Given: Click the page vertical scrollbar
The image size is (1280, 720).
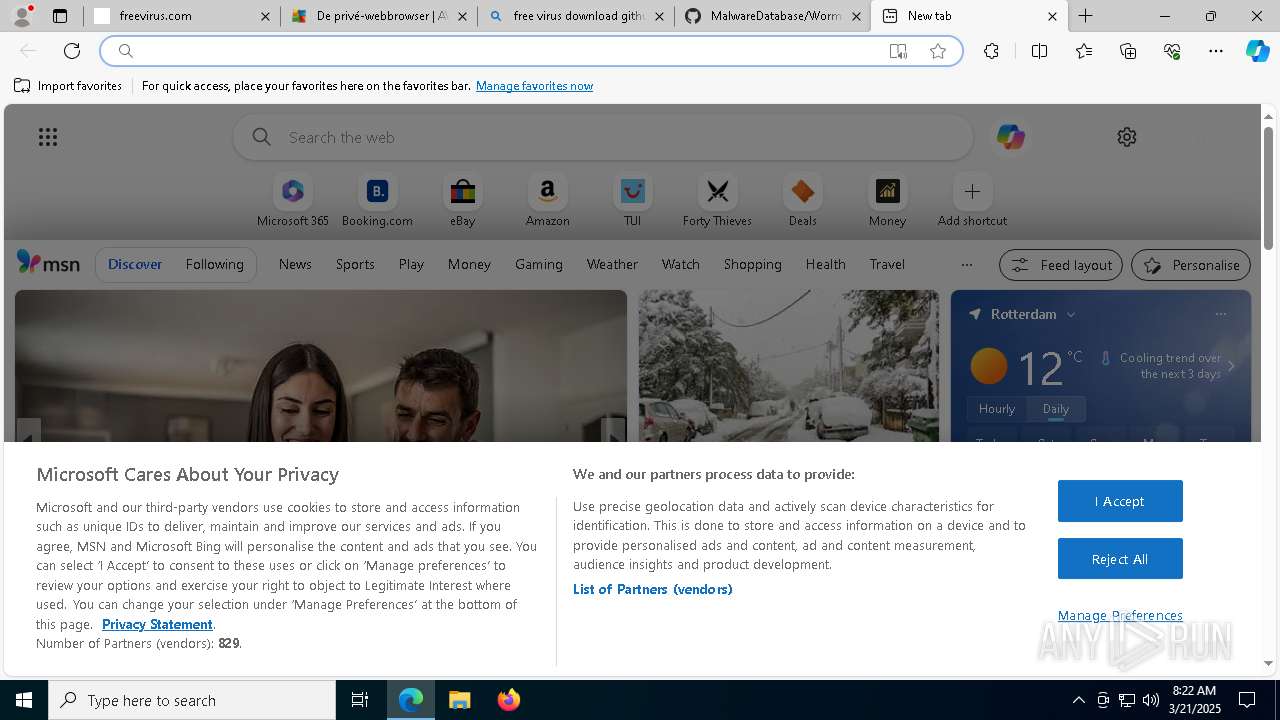Looking at the screenshot, I should click(x=1268, y=187).
